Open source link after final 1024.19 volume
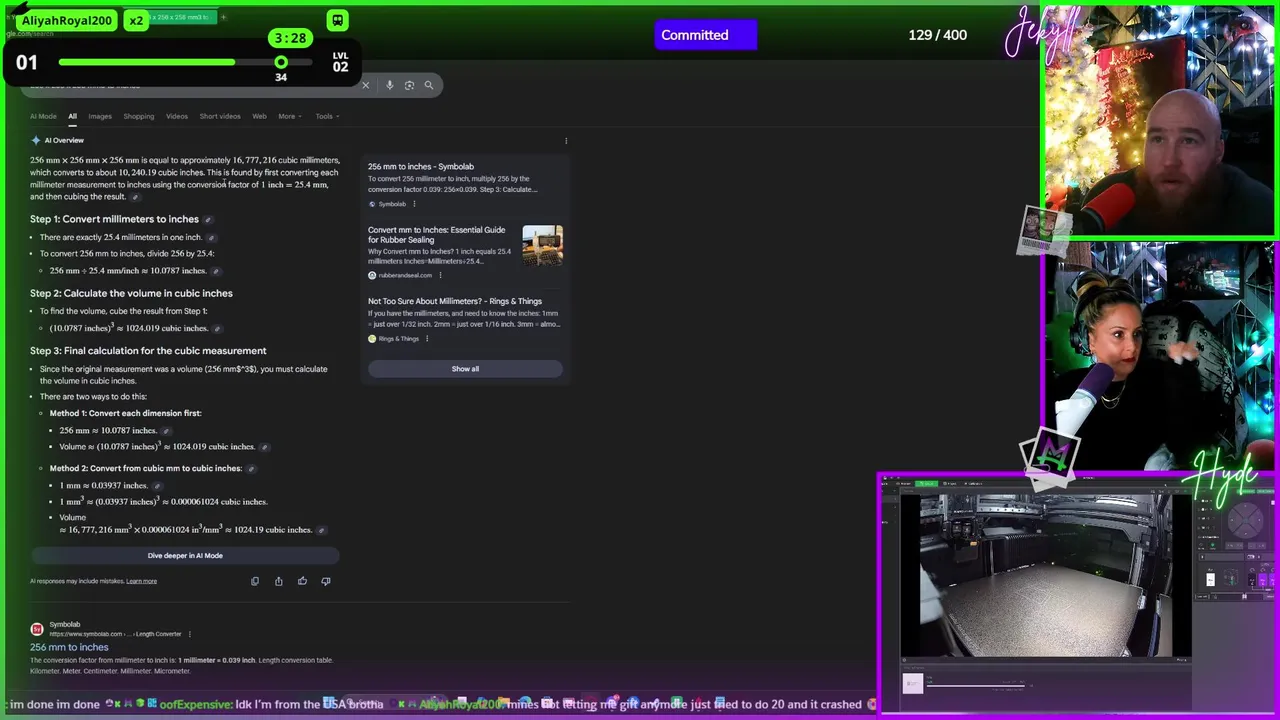 click(x=321, y=530)
